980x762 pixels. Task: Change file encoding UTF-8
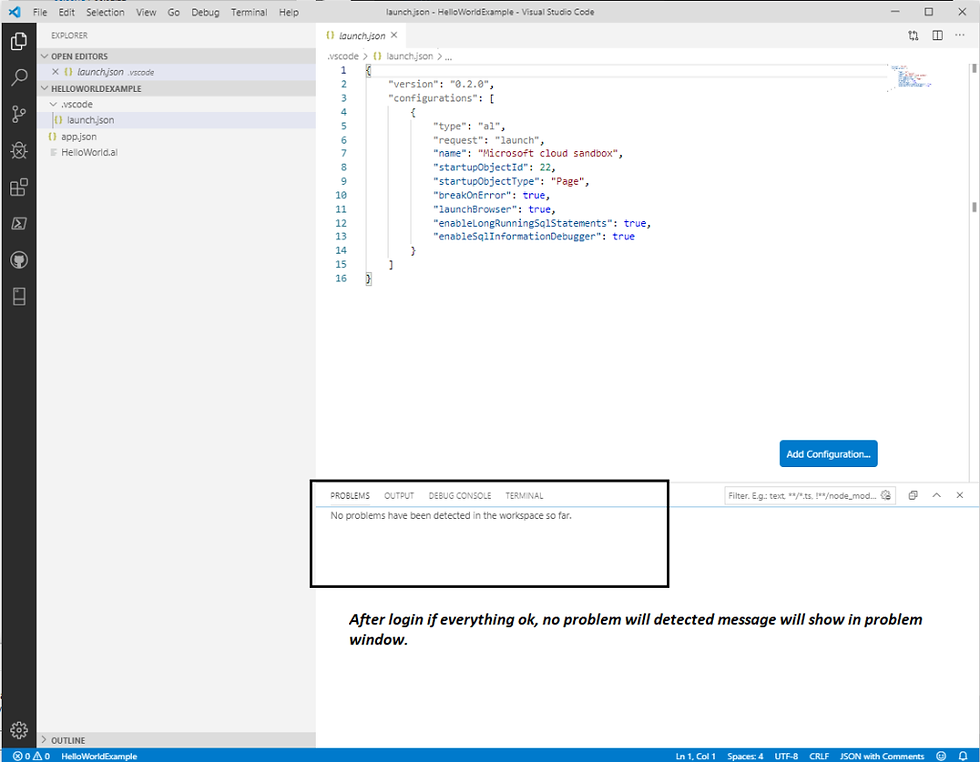pyautogui.click(x=786, y=756)
